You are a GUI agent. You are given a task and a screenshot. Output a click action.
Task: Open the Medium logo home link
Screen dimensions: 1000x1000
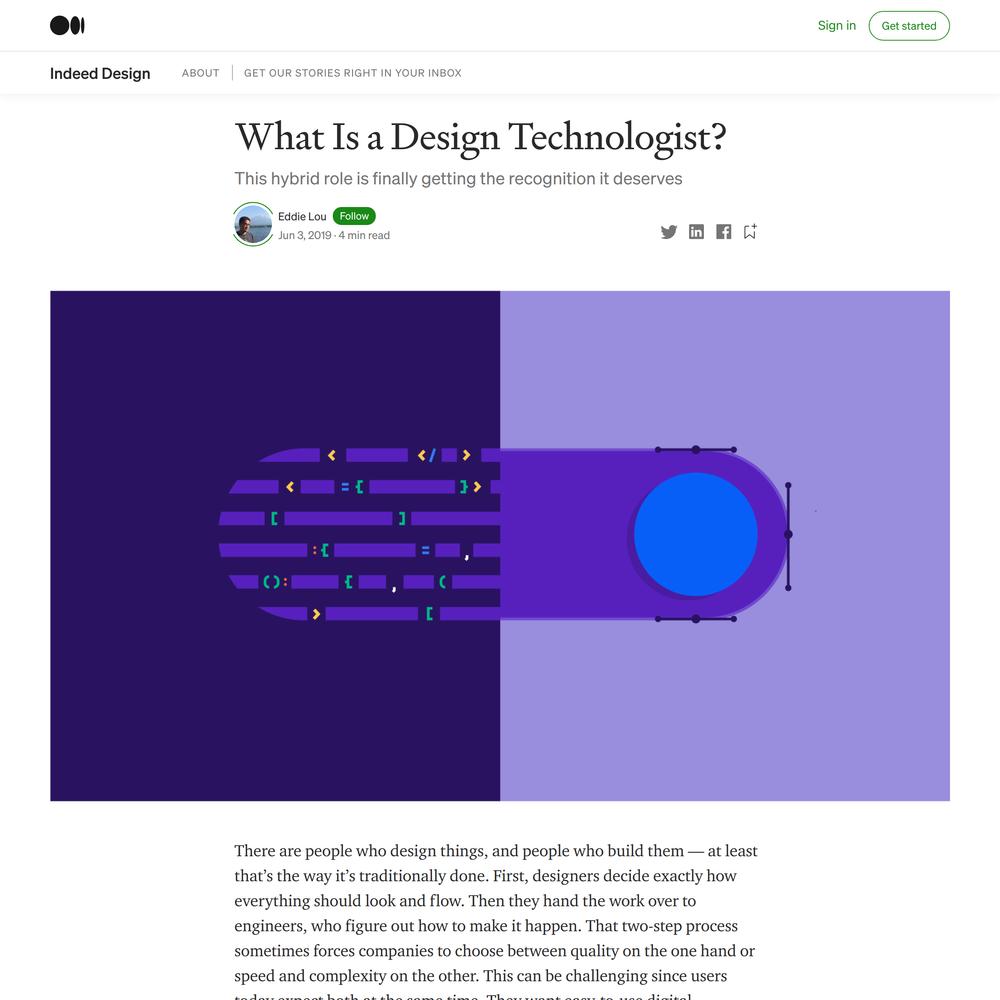point(67,26)
